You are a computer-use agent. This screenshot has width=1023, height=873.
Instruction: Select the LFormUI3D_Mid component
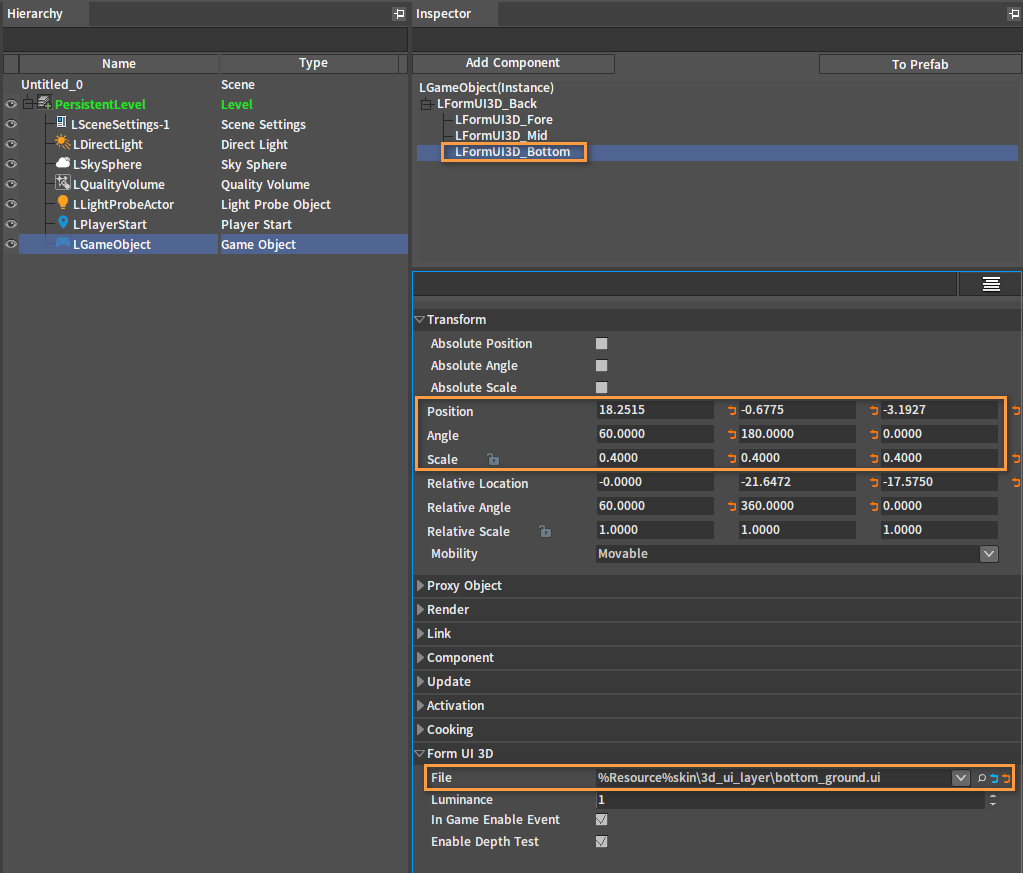pyautogui.click(x=501, y=136)
